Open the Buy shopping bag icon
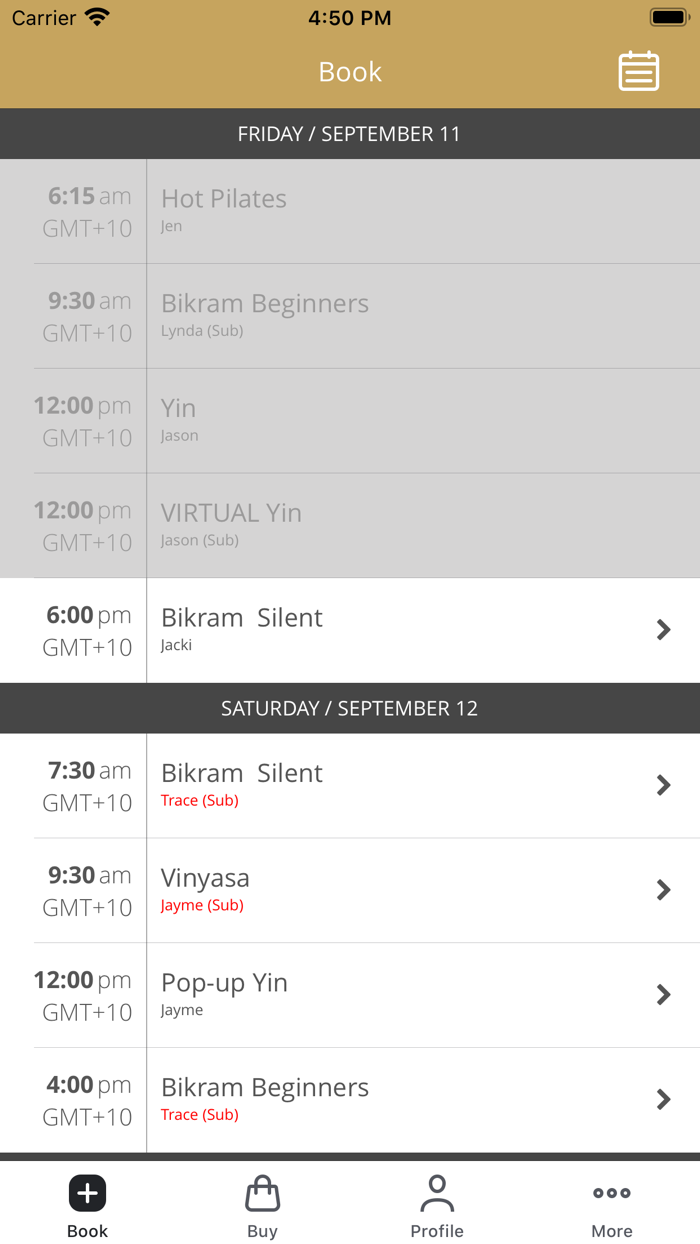This screenshot has height=1244, width=700. click(x=262, y=1193)
